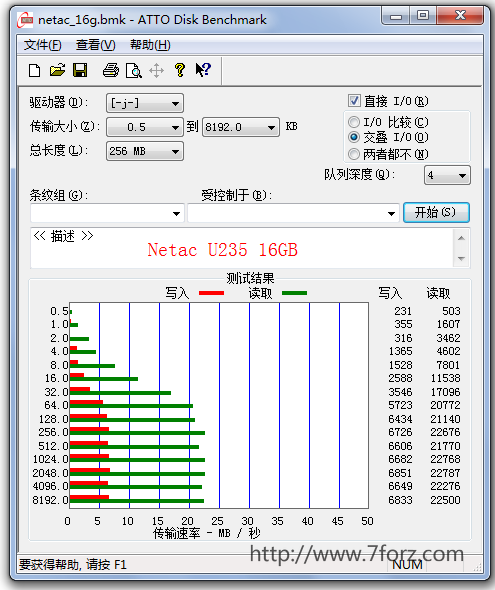Viewport: 495px width, 590px height.
Task: Click the 64.0 row label in chart
Action: (x=56, y=405)
